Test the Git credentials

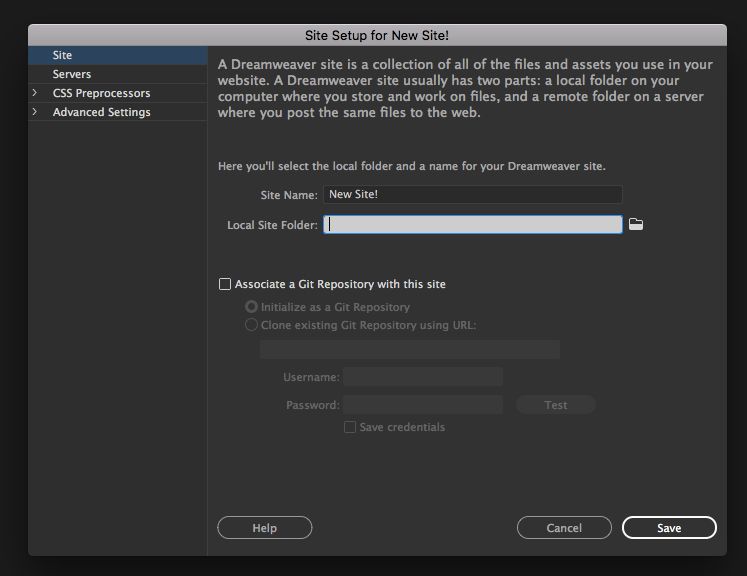pyautogui.click(x=555, y=404)
